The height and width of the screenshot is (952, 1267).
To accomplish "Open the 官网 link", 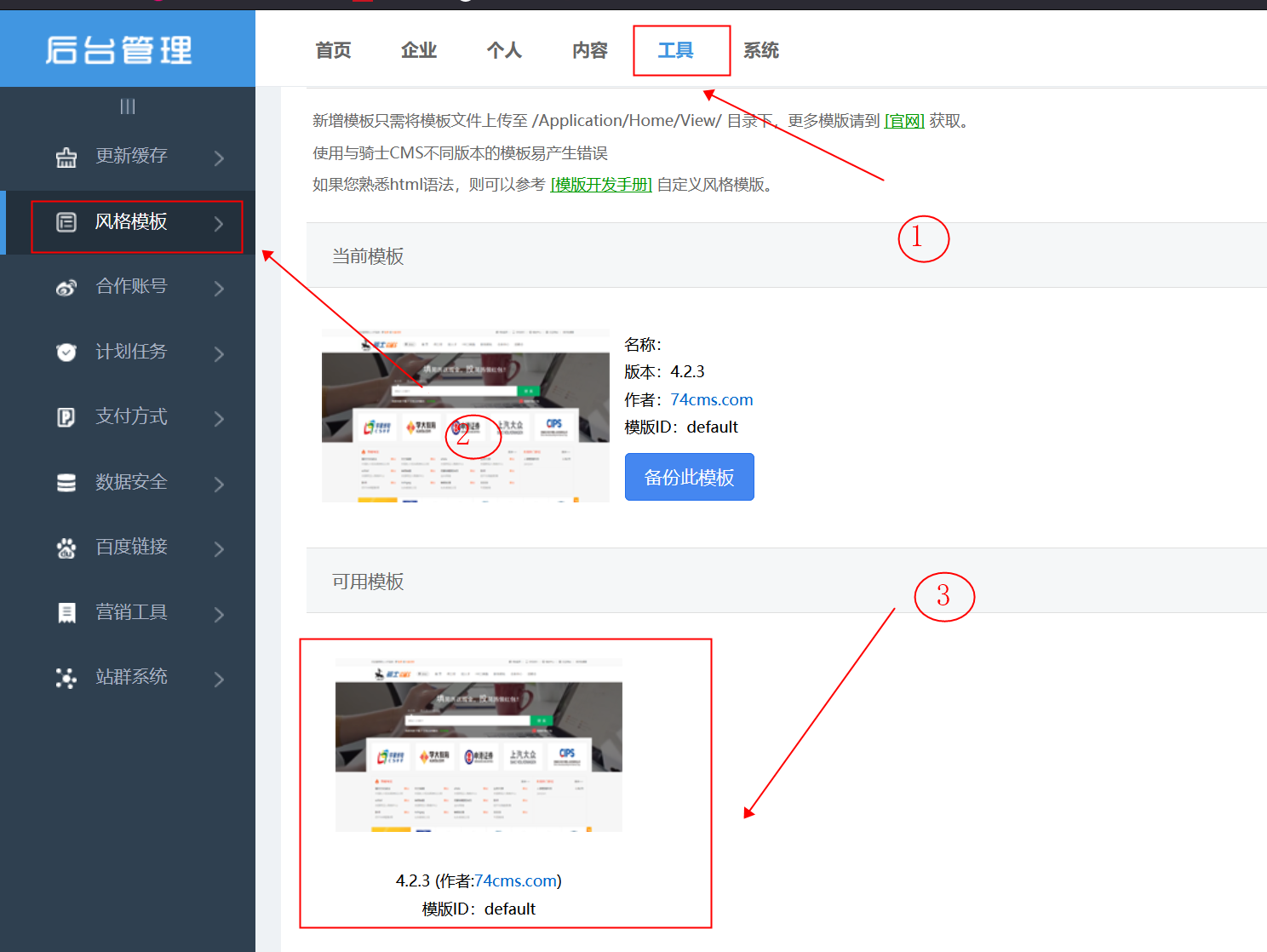I will pyautogui.click(x=904, y=120).
